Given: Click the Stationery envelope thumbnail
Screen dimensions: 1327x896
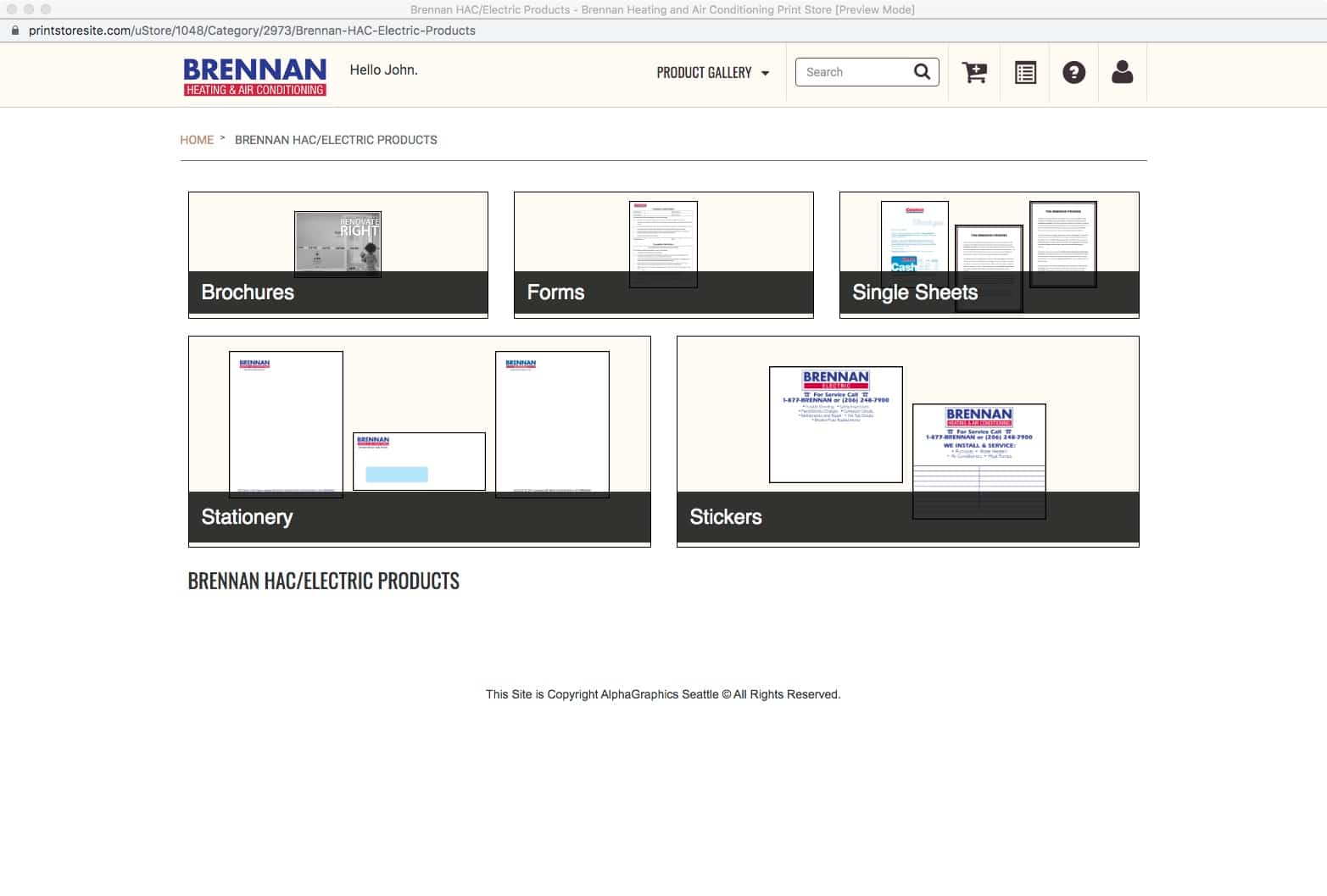Looking at the screenshot, I should (419, 462).
